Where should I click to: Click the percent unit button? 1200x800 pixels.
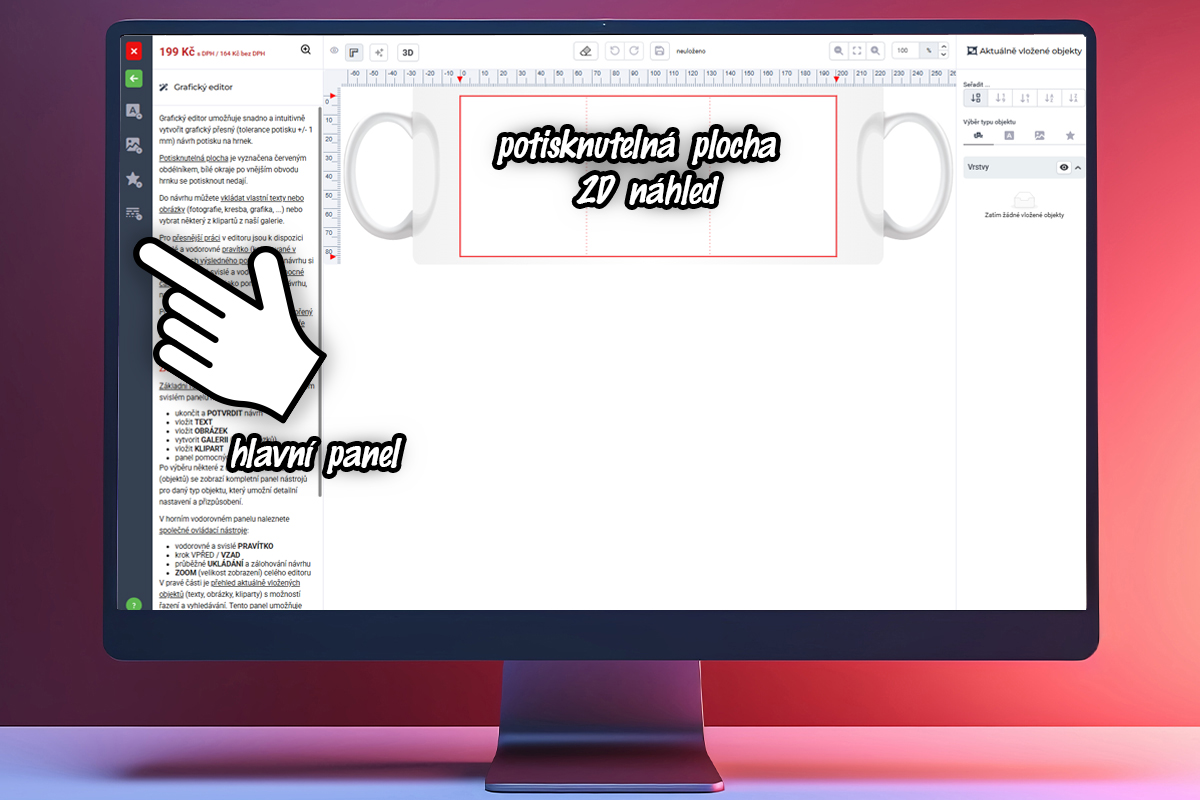point(929,51)
